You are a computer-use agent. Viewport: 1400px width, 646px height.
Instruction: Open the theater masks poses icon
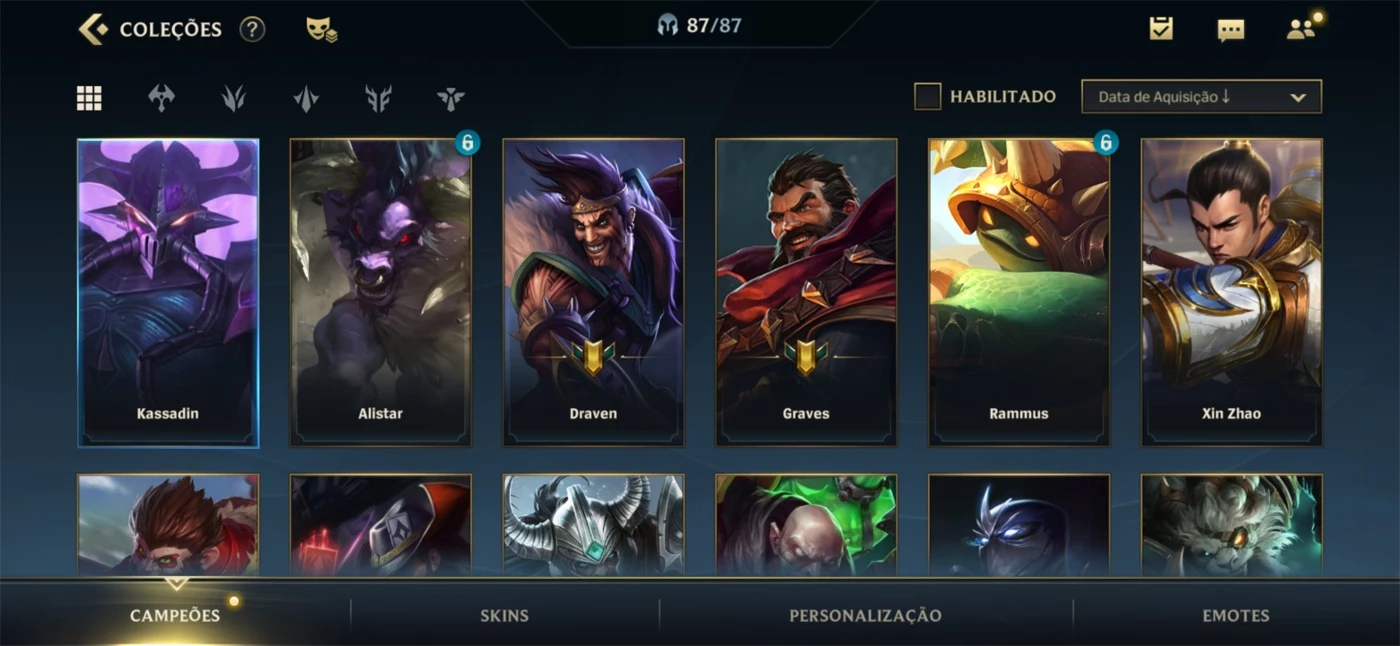[x=321, y=29]
